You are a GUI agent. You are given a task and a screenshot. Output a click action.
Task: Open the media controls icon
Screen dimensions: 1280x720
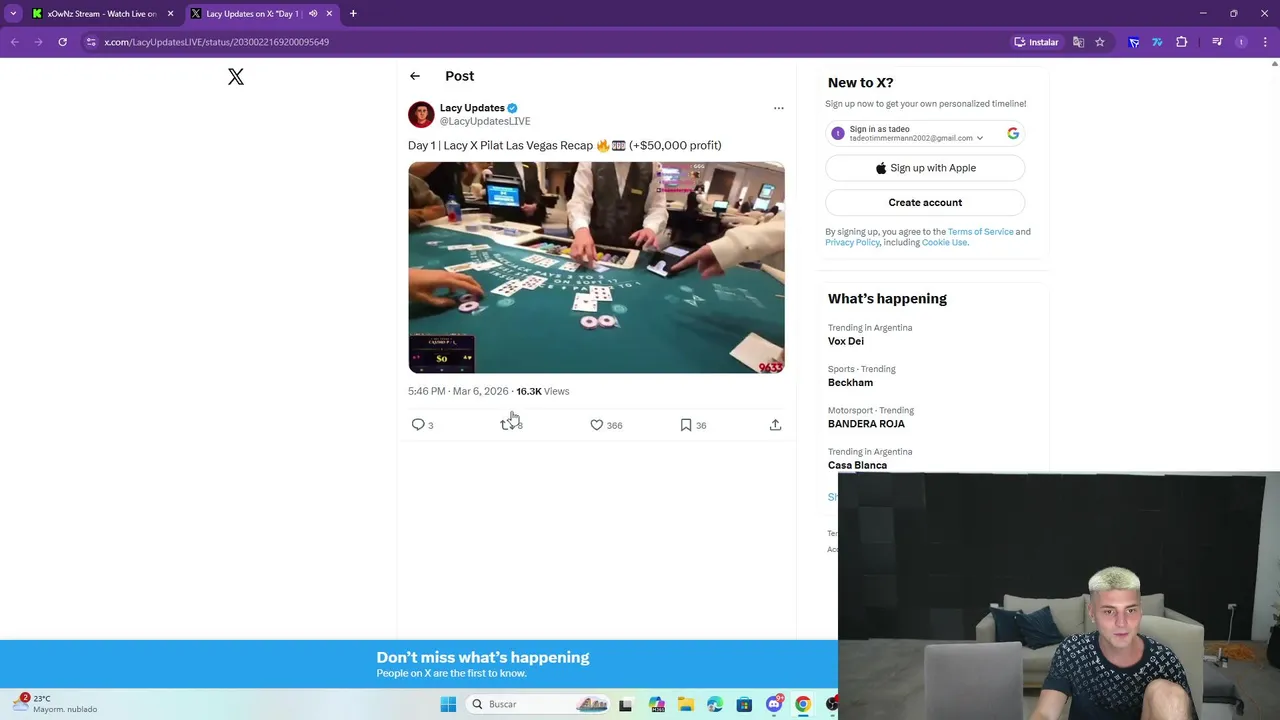click(1217, 42)
